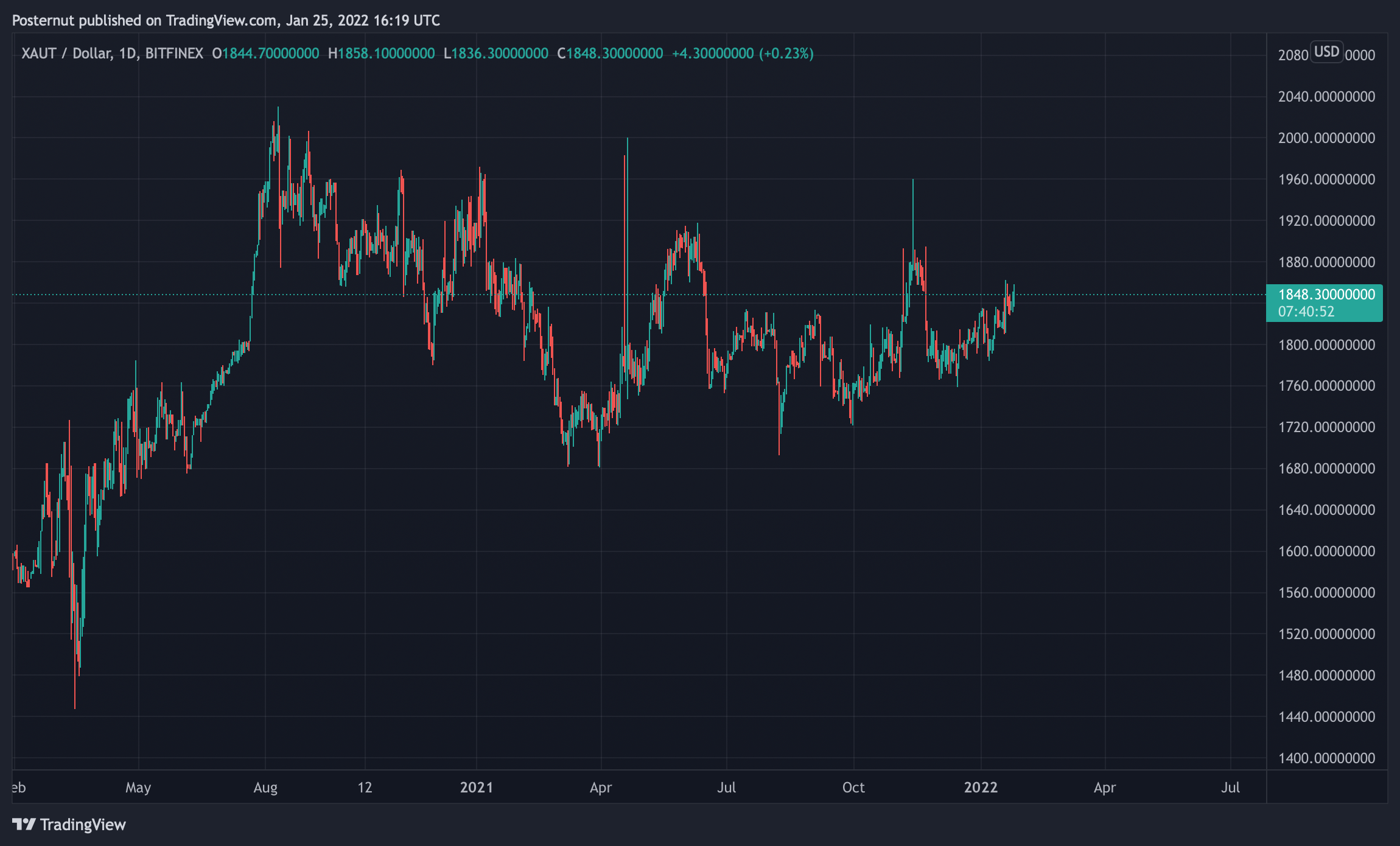
Task: Toggle the USD currency unit on price scale
Action: (1327, 52)
